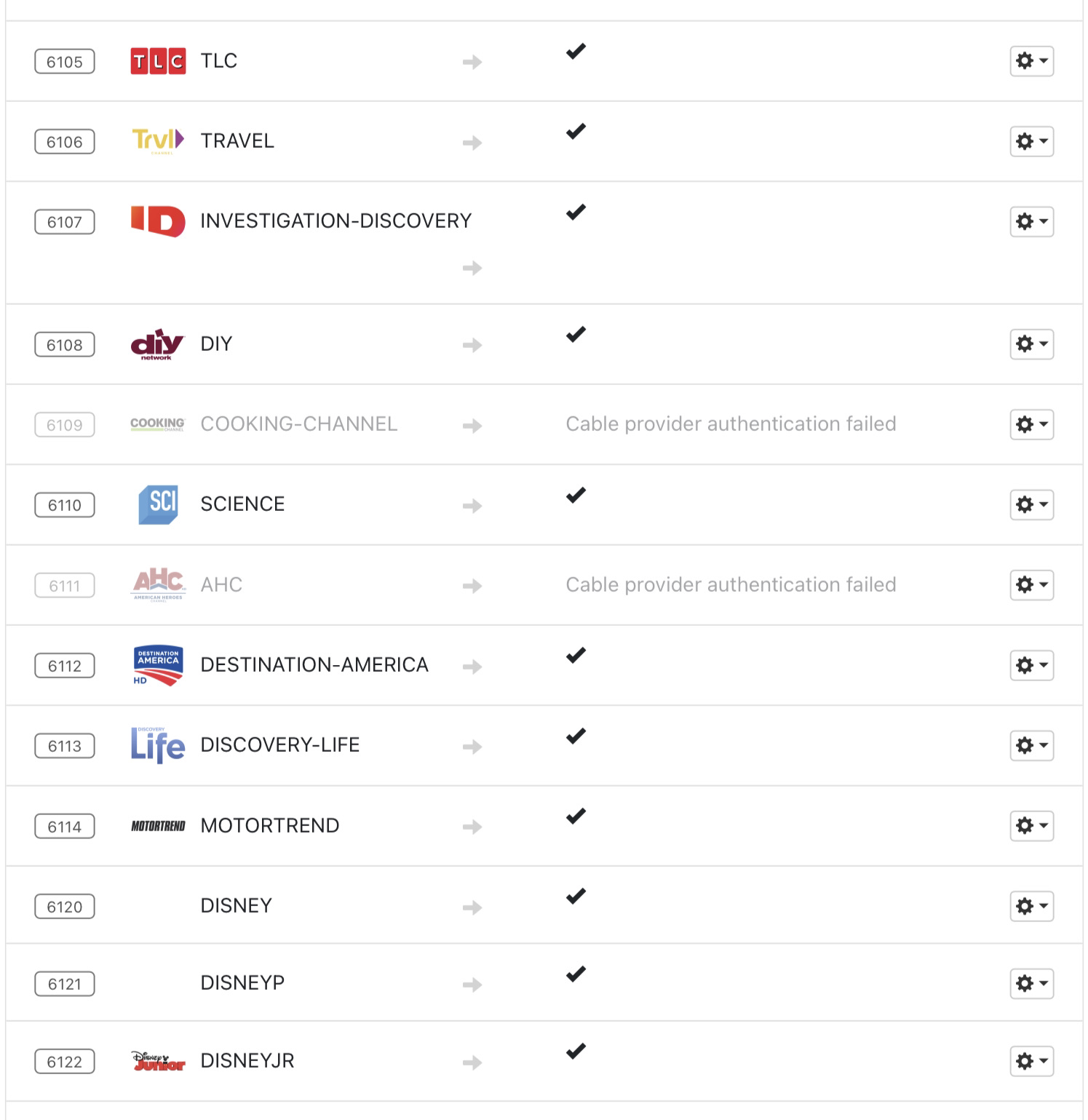
Task: Click the Science SCI channel logo
Action: point(158,504)
